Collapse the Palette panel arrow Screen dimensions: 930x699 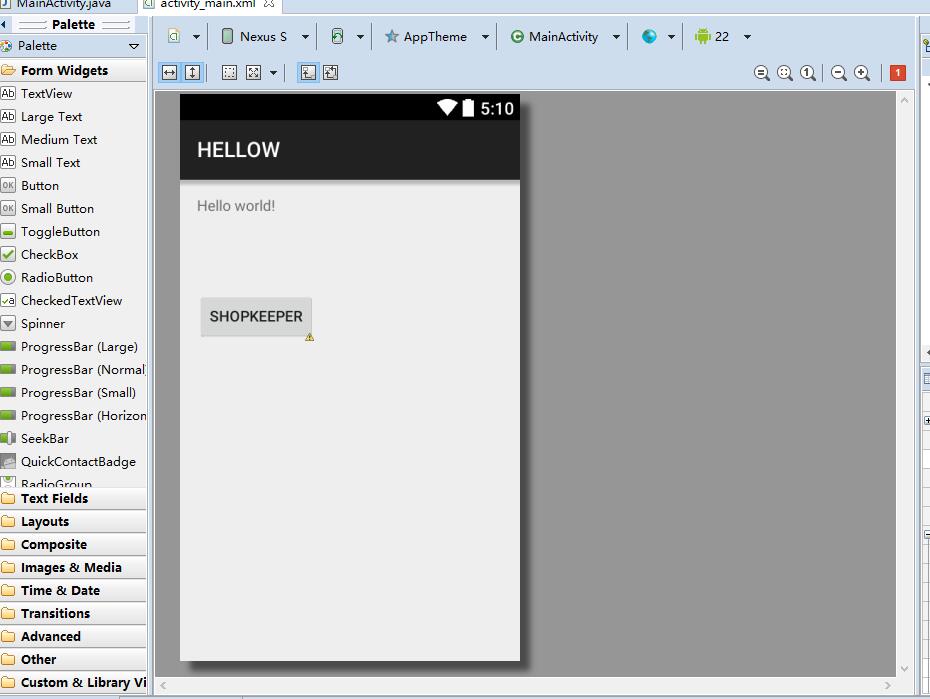(x=4, y=24)
